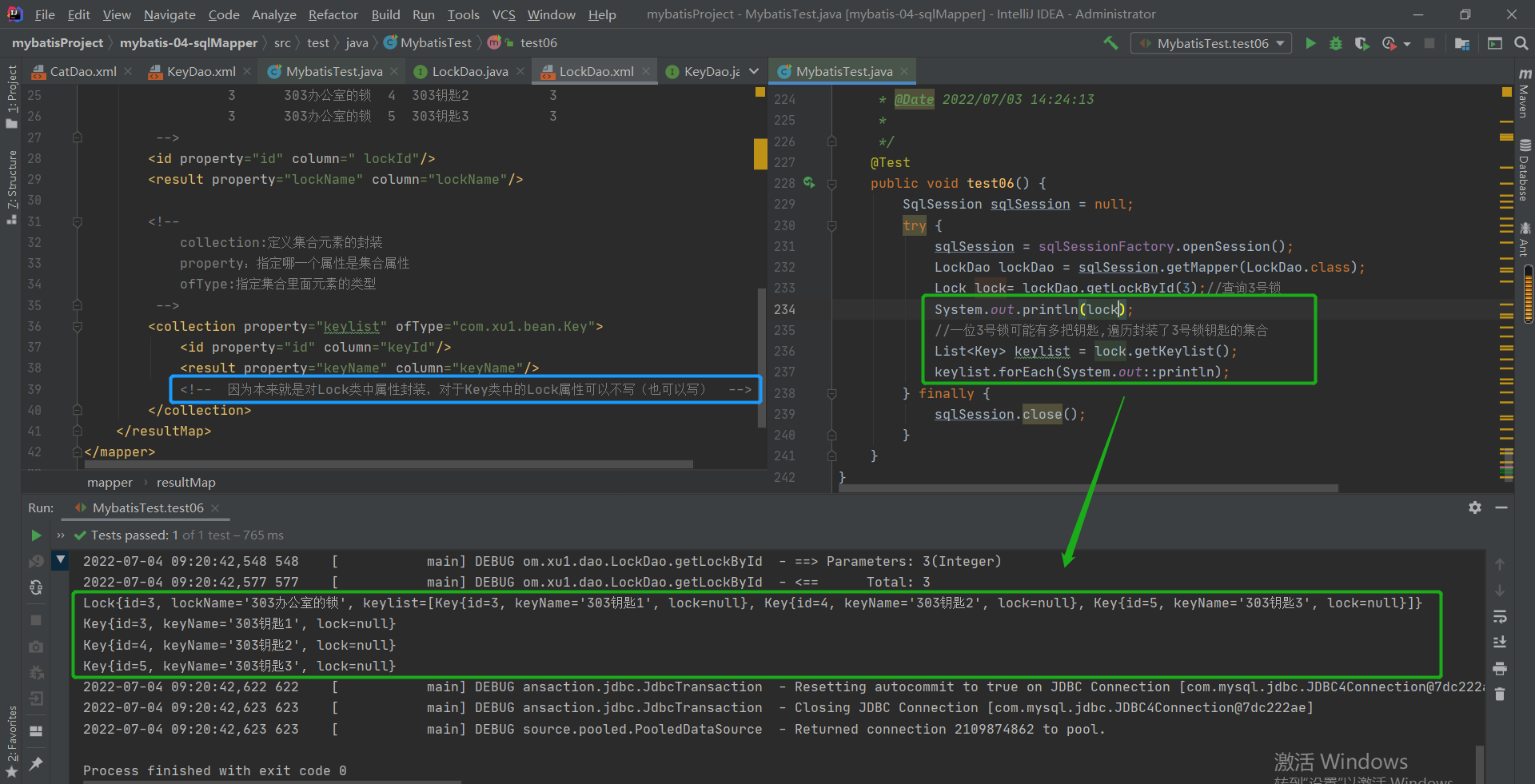Click the left editor horizontal scrollbar
This screenshot has height=784, width=1535.
[x=389, y=464]
